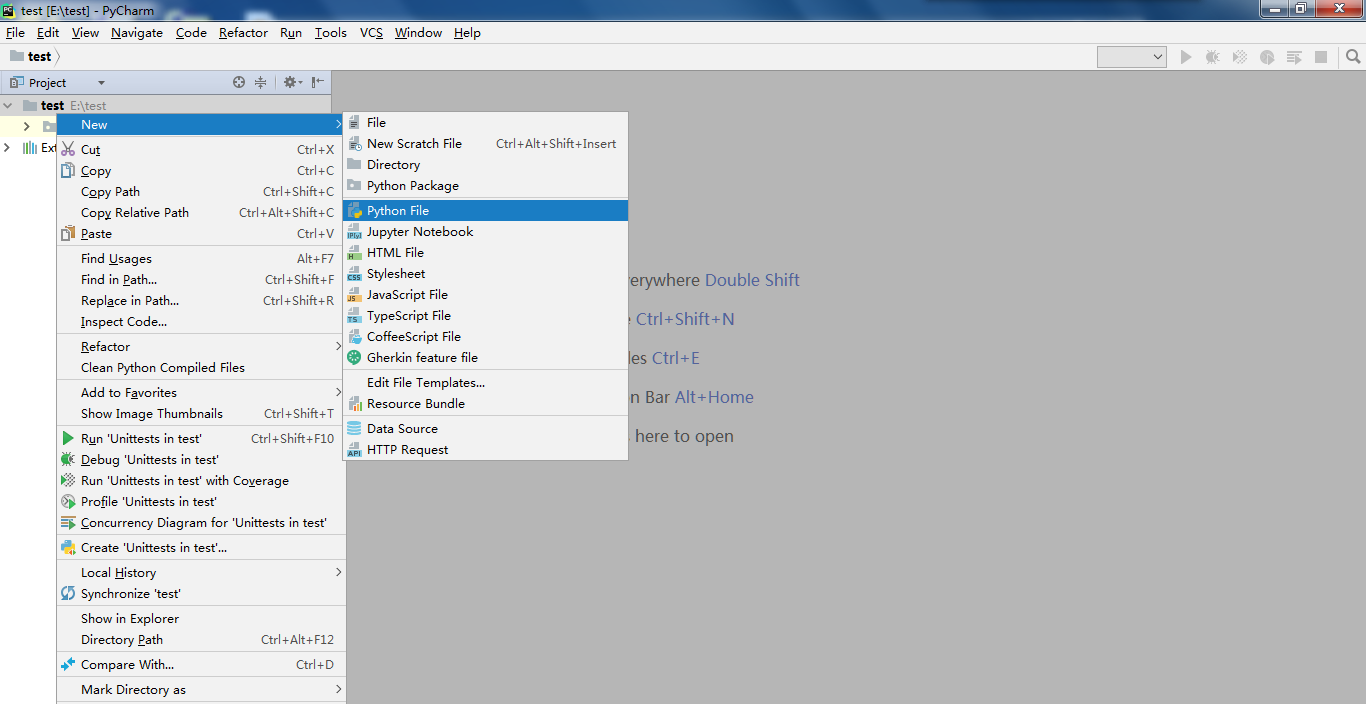
Task: Select Replace in Path
Action: coord(201,300)
